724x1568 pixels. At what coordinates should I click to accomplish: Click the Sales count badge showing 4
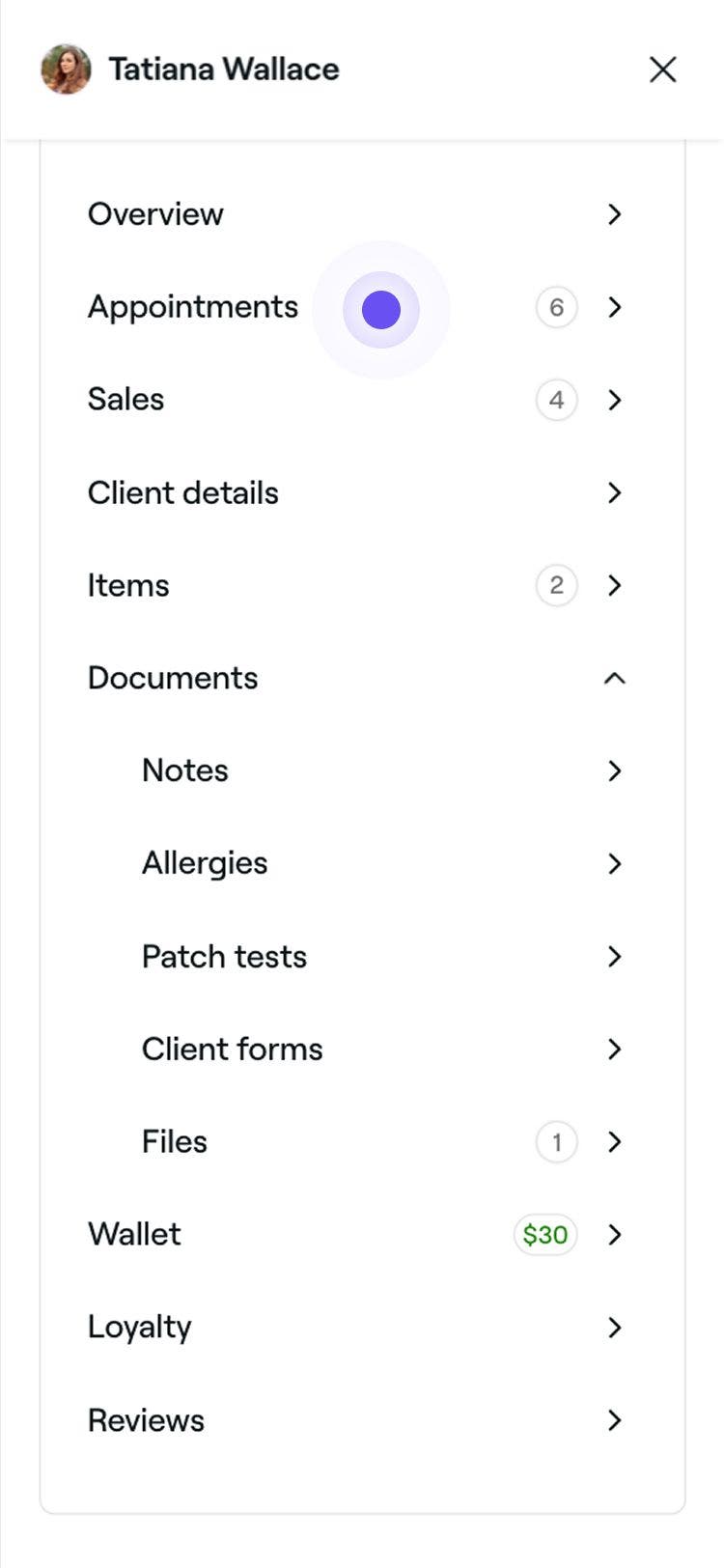tap(556, 400)
